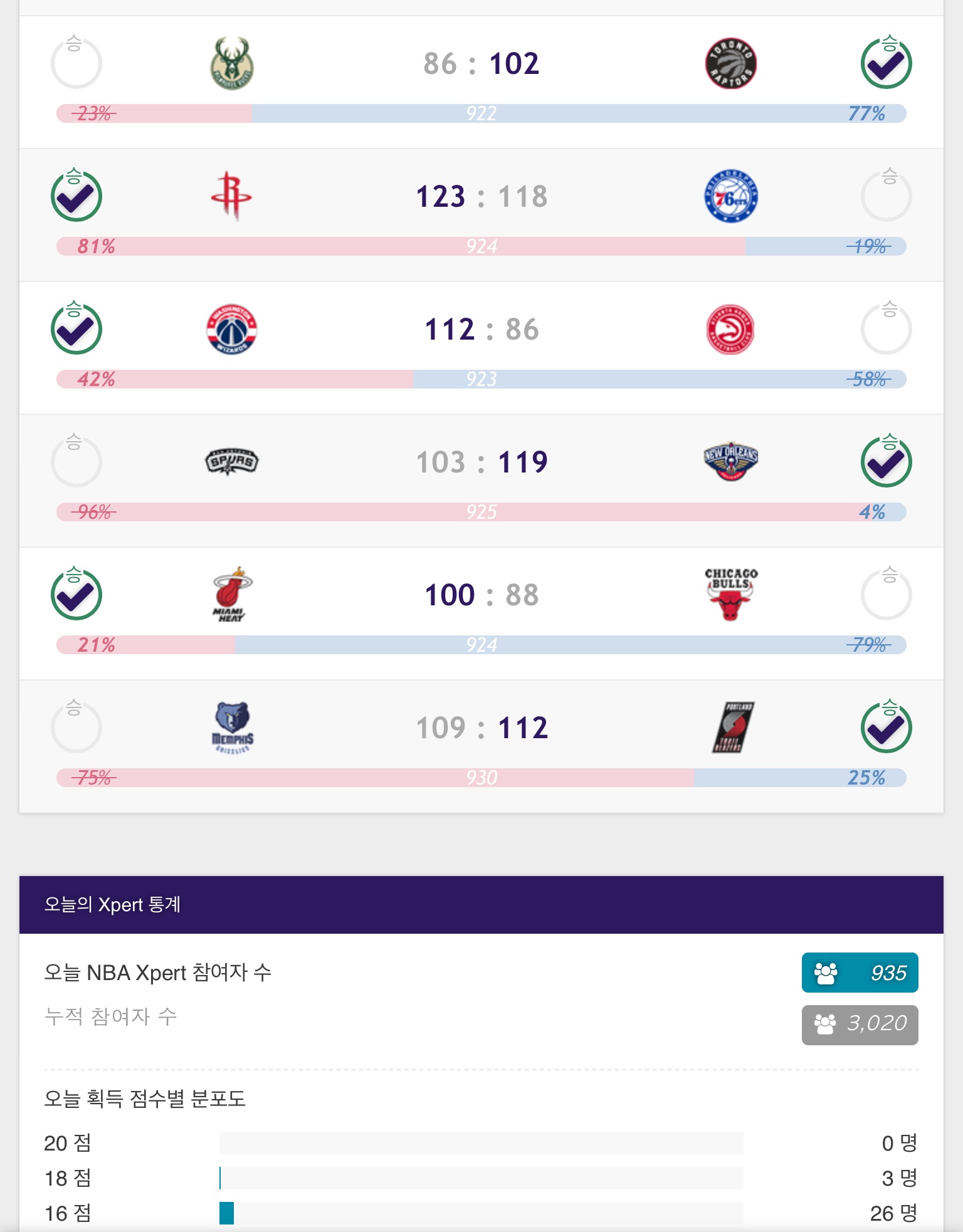Click the San Antonio Spurs logo

tap(231, 462)
